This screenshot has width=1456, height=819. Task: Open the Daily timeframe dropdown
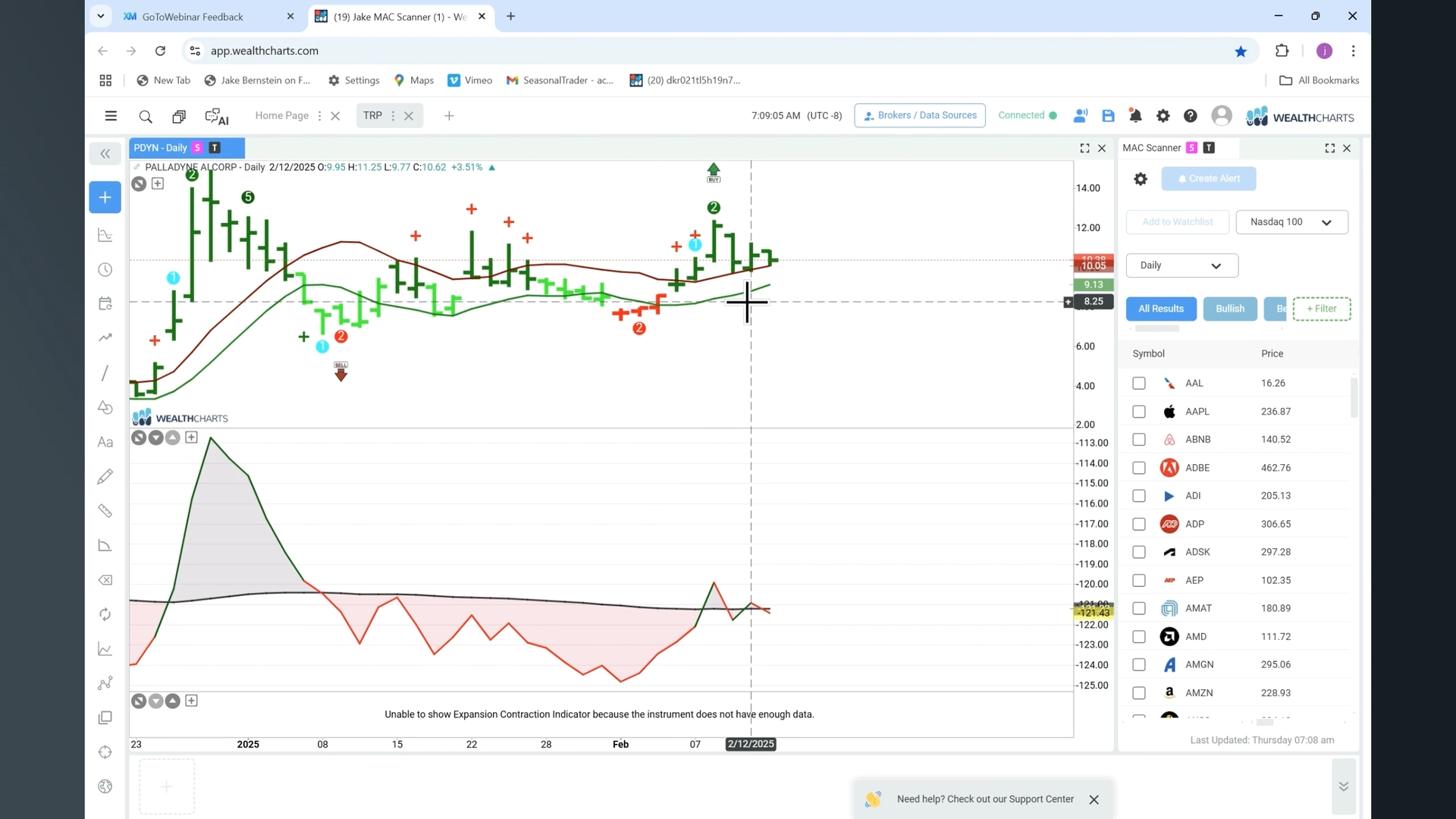pyautogui.click(x=1181, y=265)
